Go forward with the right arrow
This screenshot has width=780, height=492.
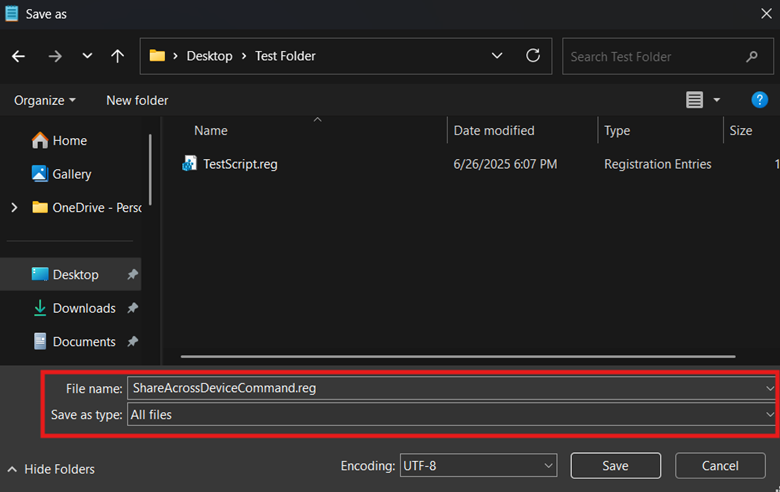click(55, 56)
